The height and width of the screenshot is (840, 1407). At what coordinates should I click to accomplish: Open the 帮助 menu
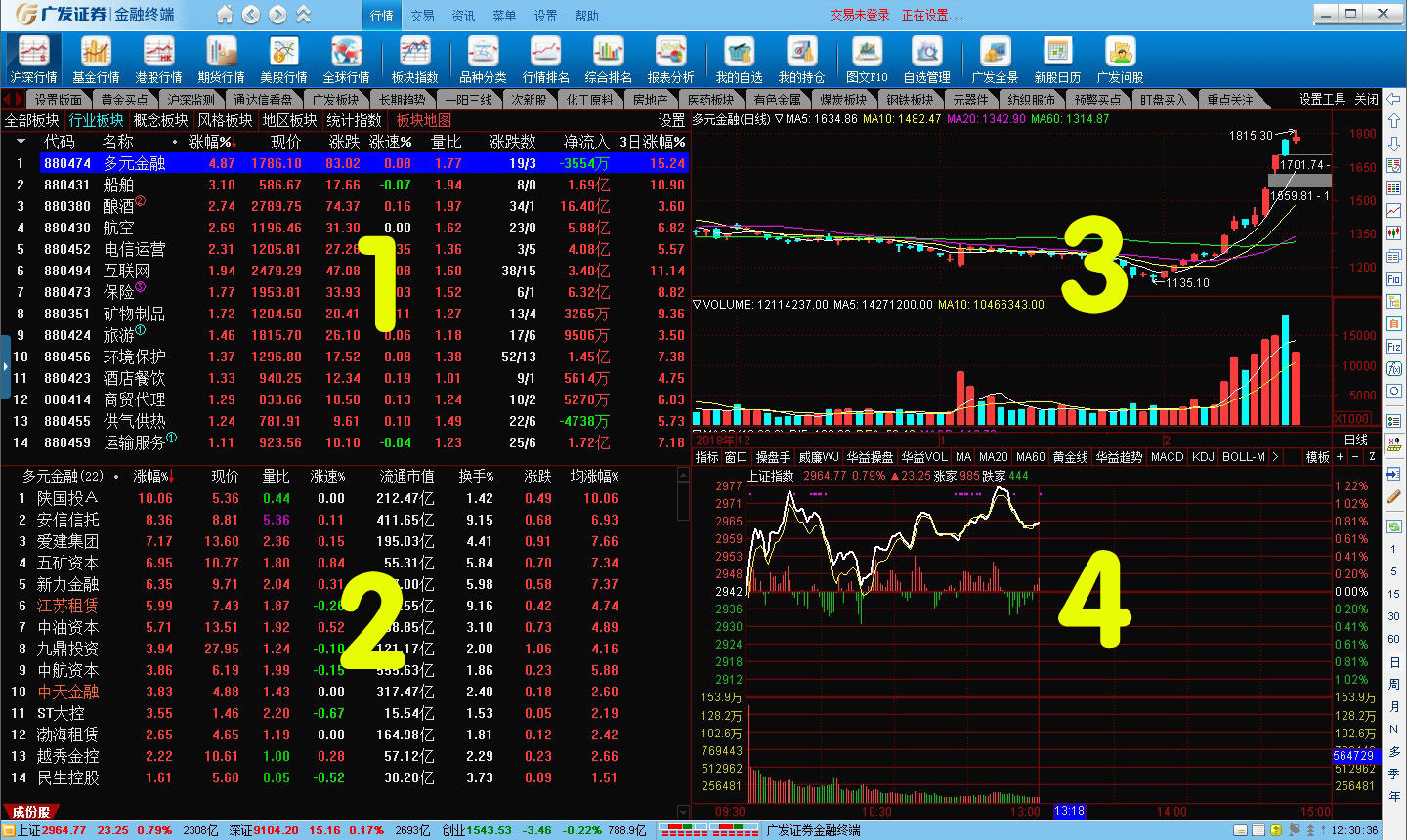click(586, 16)
